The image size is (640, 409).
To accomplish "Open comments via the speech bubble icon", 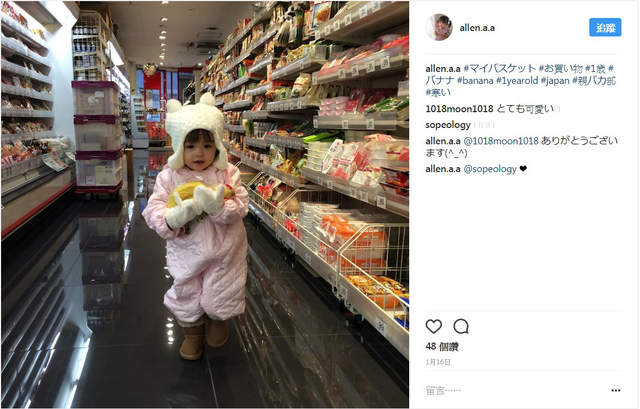I will click(461, 327).
